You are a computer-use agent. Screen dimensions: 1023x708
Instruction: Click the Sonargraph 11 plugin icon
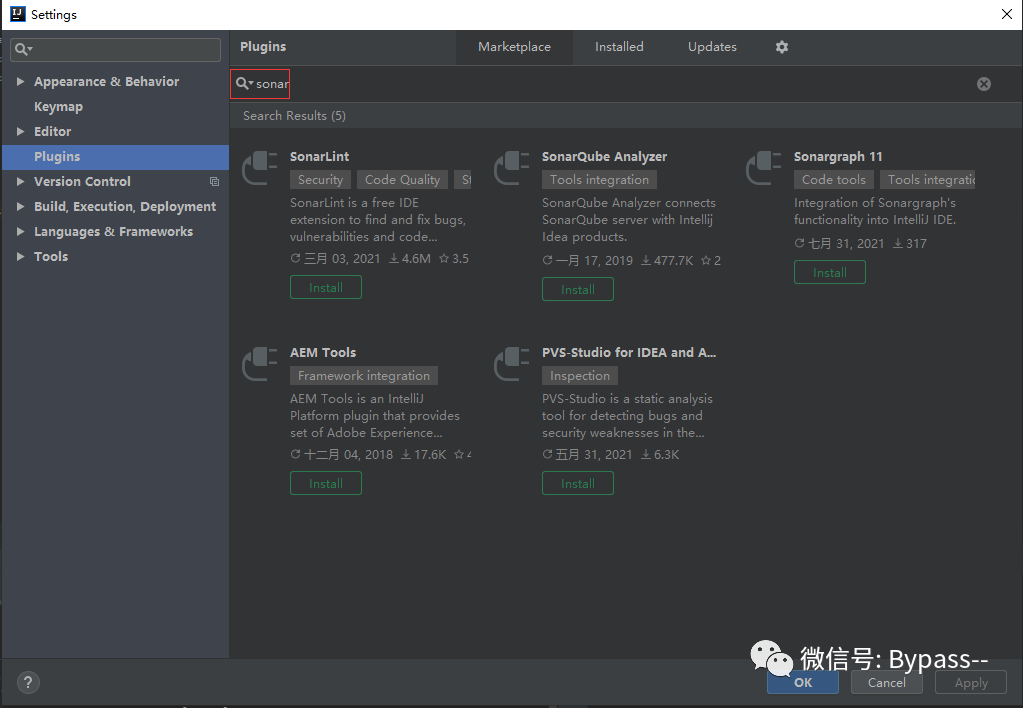pos(763,168)
